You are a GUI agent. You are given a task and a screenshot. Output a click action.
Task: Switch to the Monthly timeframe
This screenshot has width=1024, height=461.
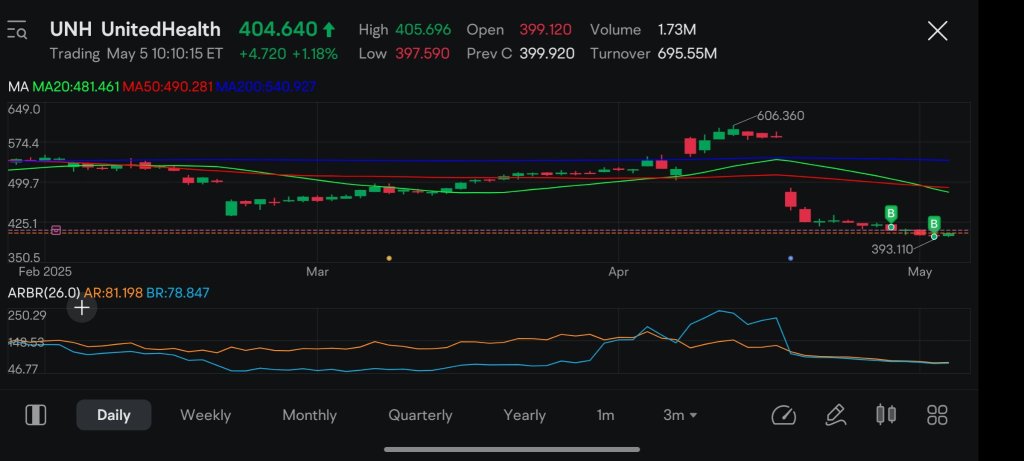pyautogui.click(x=309, y=415)
